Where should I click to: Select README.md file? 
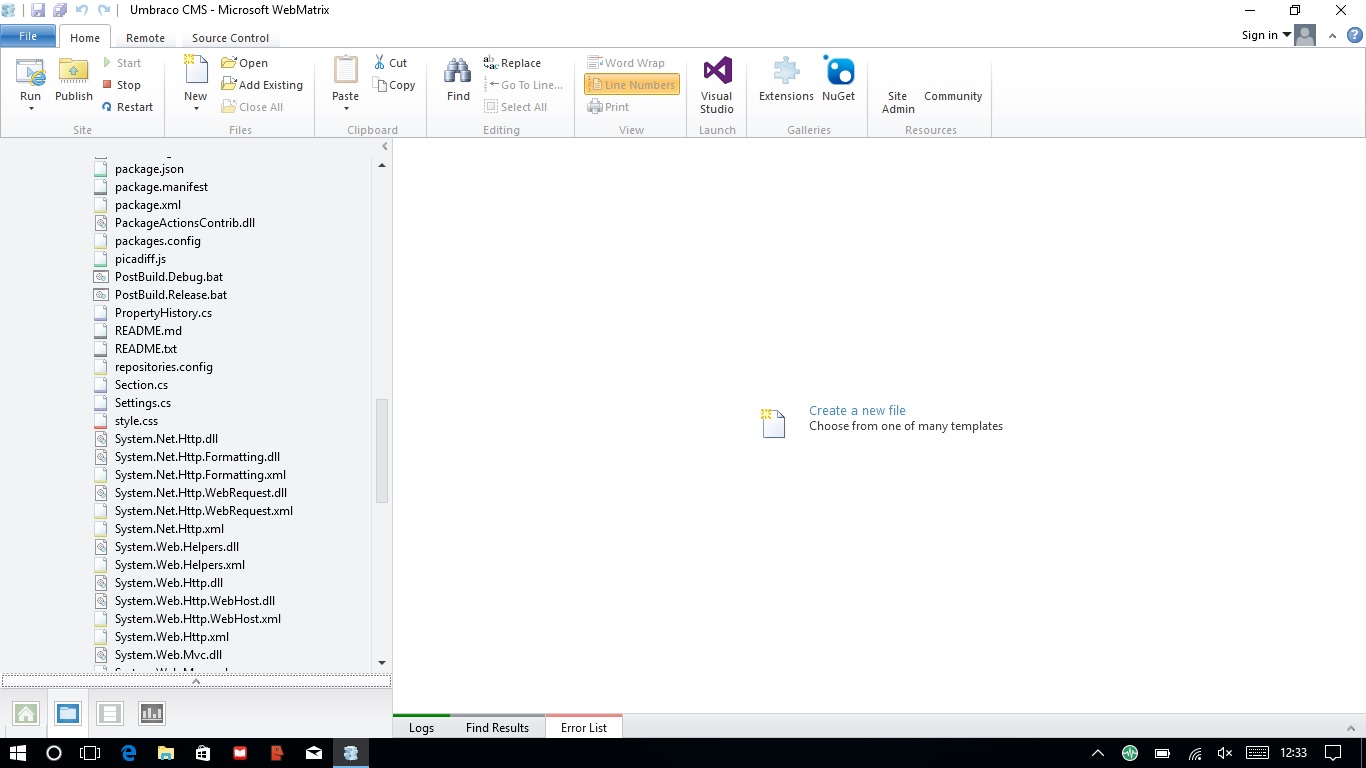(148, 331)
